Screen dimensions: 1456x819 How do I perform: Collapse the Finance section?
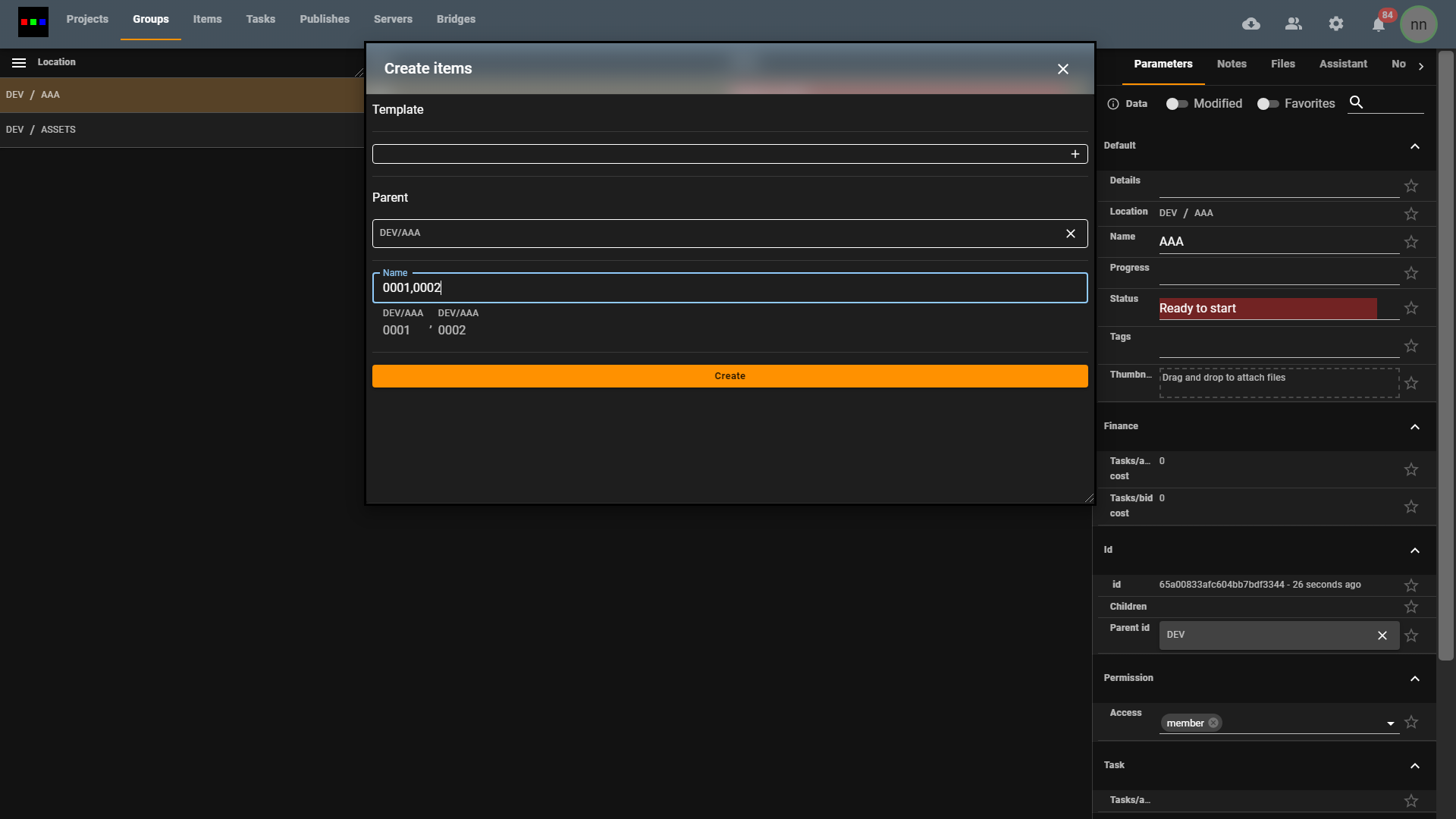pyautogui.click(x=1415, y=427)
